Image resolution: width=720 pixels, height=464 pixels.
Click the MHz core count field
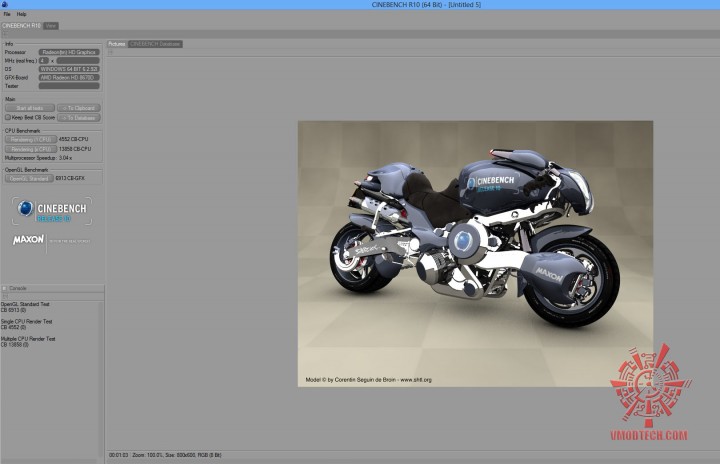point(44,61)
